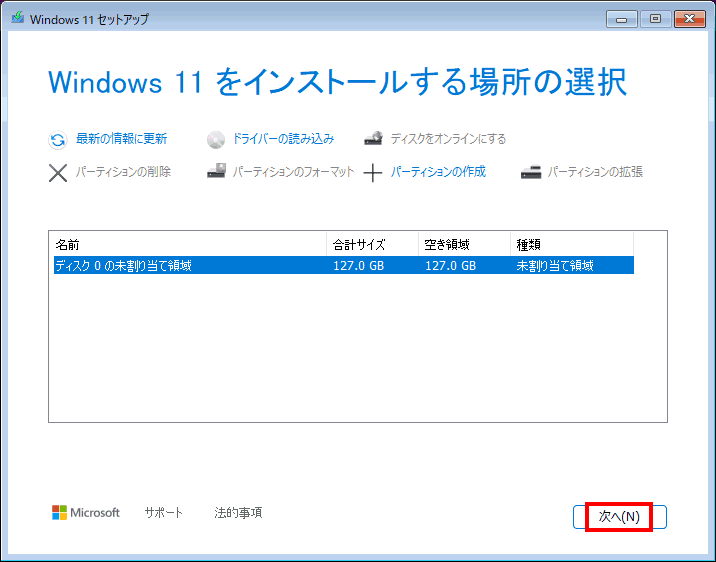Click ディスクをオンラインにする text
716x562 pixels.
(x=448, y=139)
